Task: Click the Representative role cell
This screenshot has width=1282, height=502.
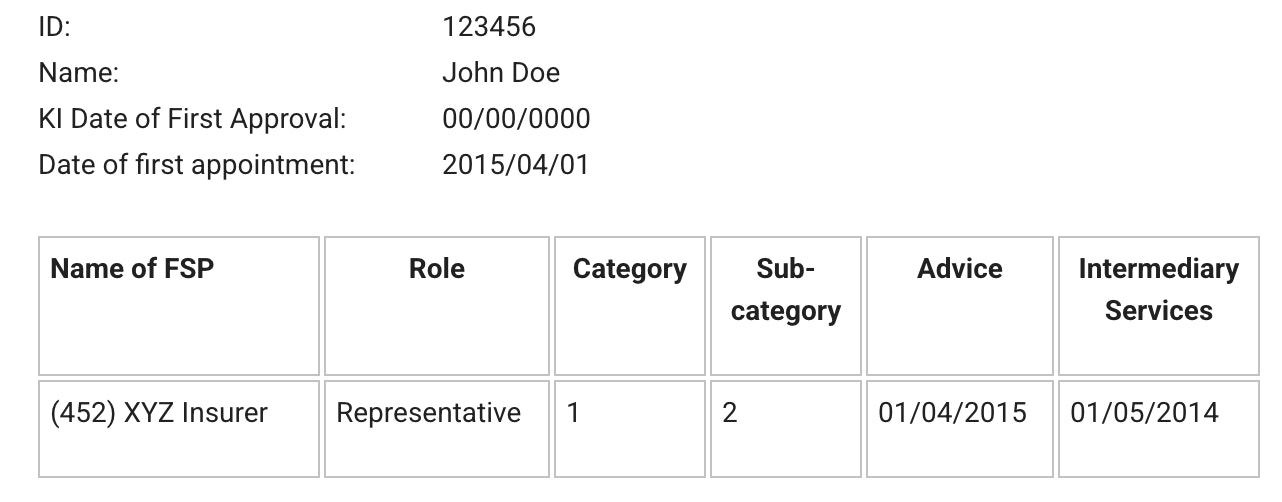Action: click(x=428, y=413)
